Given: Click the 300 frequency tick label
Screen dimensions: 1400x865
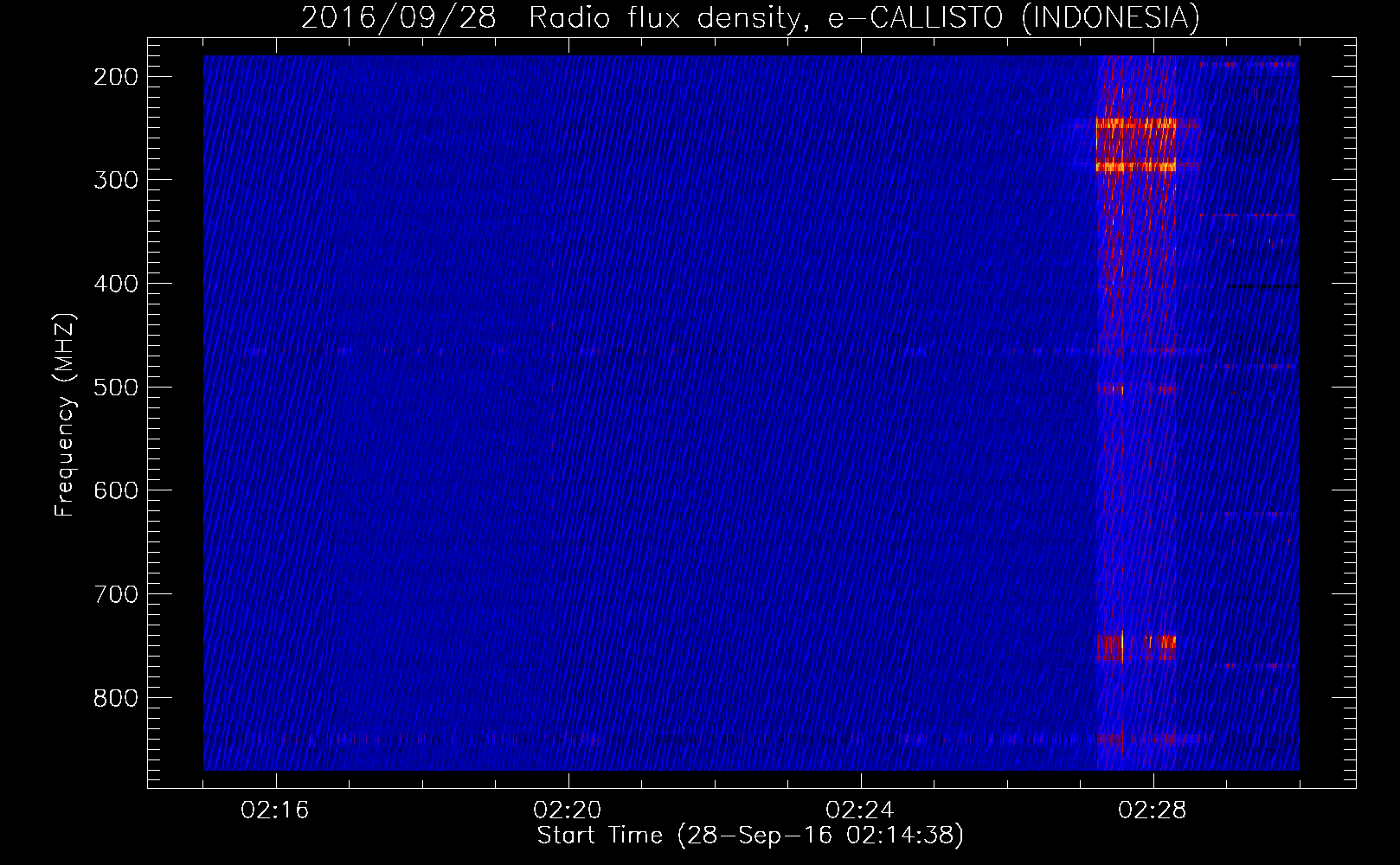Looking at the screenshot, I should (115, 180).
